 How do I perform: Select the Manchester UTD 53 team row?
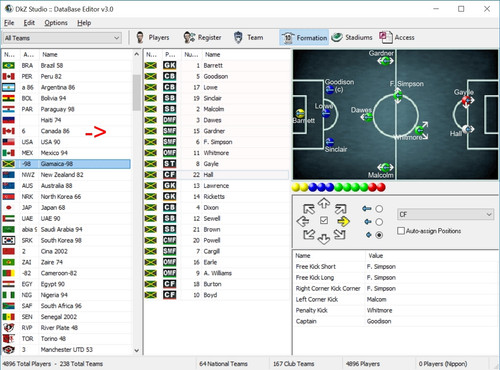[x=67, y=349]
